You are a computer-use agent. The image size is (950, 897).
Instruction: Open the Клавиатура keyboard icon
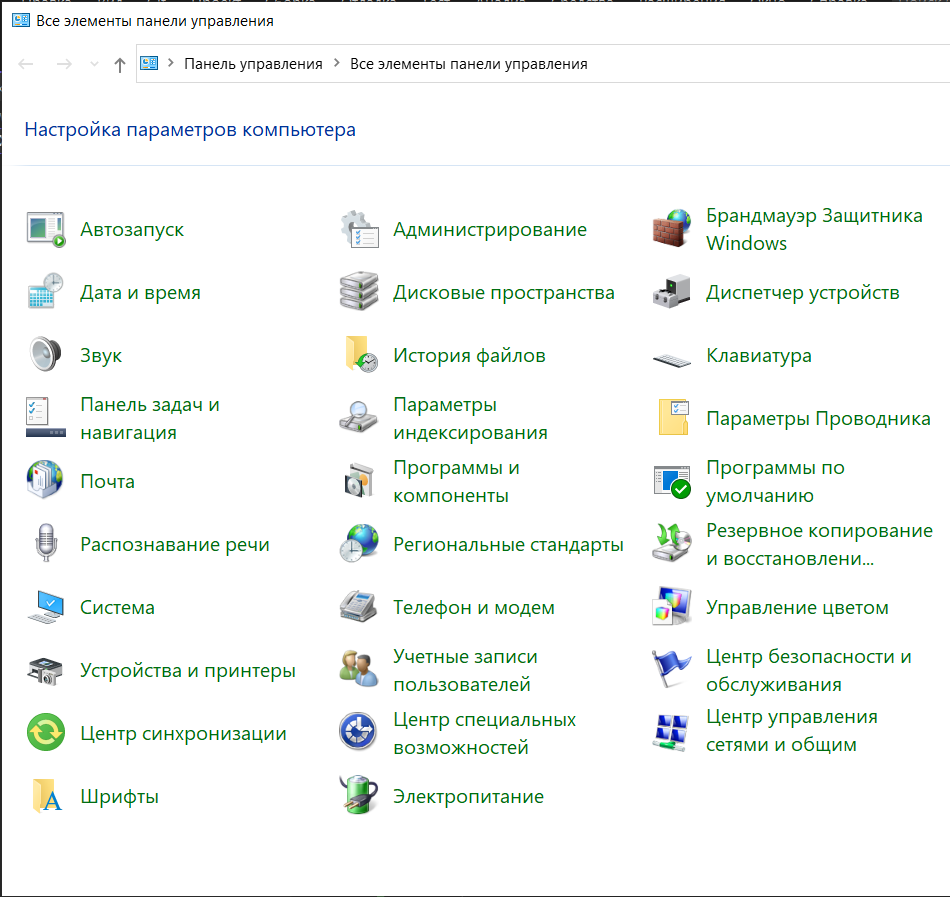coord(672,360)
